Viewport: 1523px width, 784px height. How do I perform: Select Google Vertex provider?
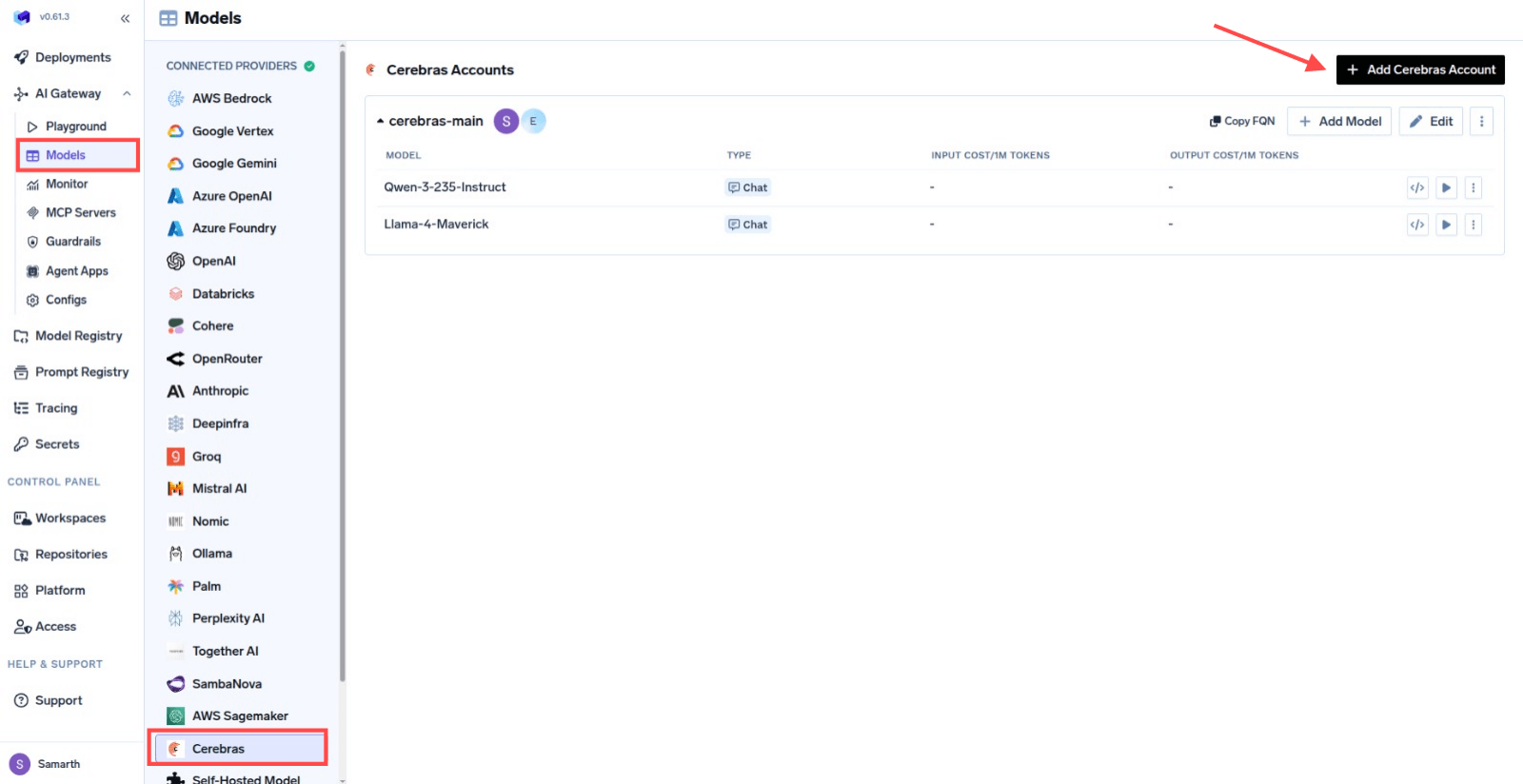(x=220, y=131)
